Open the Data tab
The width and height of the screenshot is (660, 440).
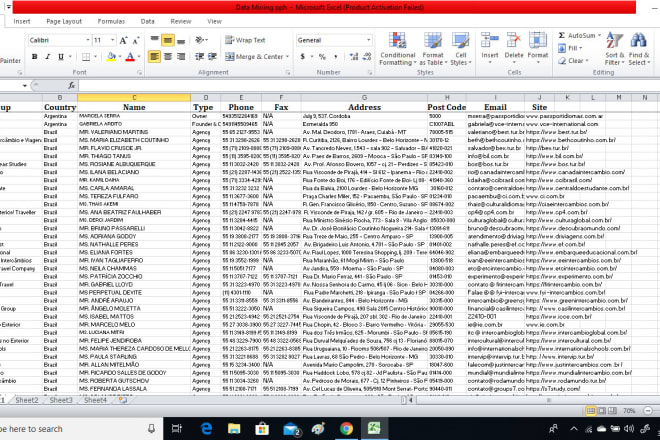[147, 21]
